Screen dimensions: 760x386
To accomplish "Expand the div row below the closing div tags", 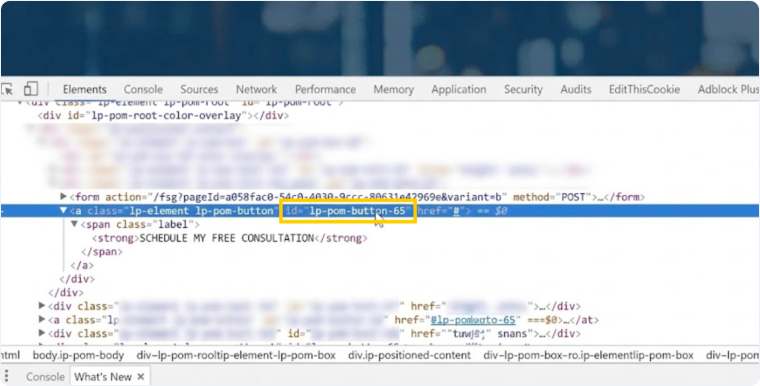I will 42,306.
